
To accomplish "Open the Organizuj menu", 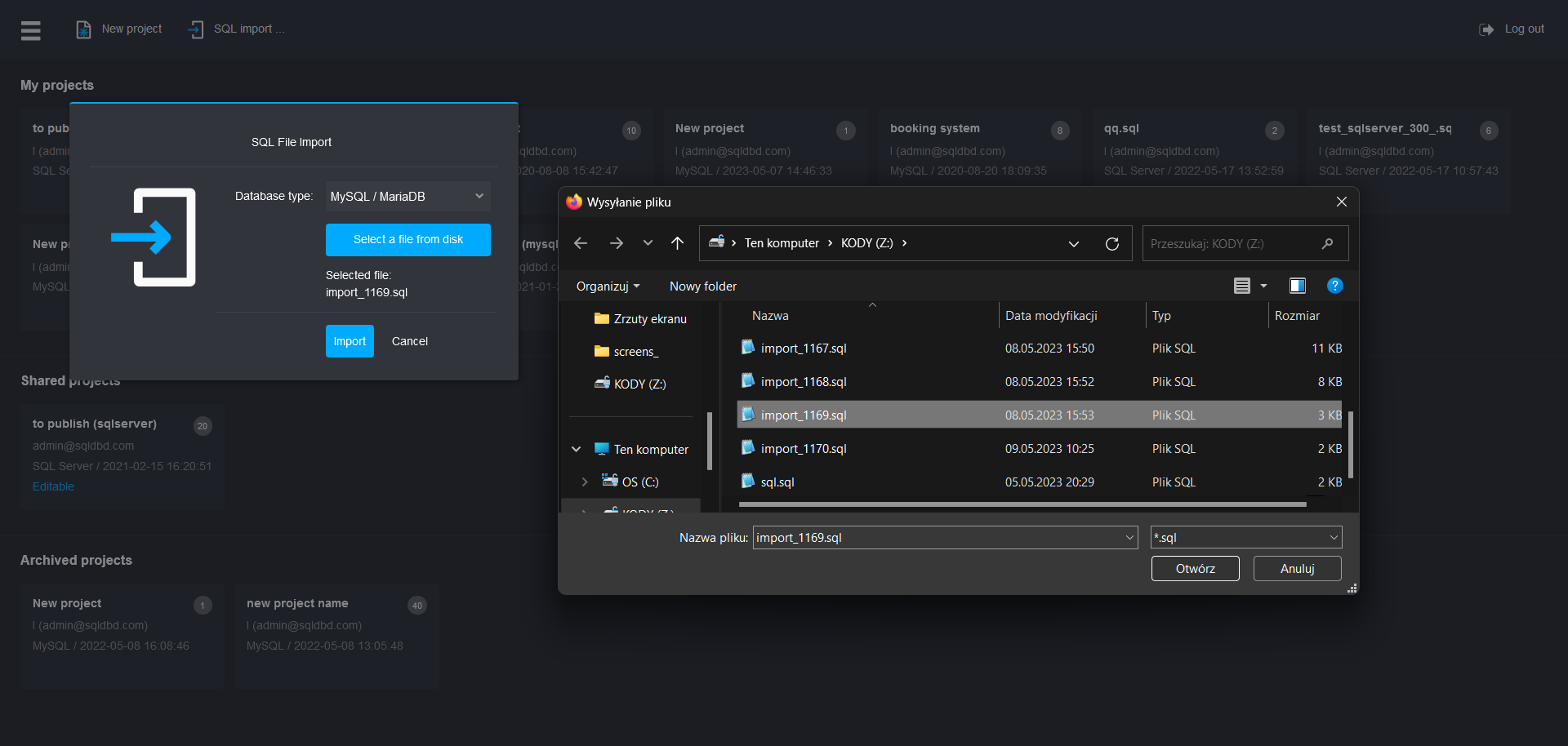I will coord(608,286).
